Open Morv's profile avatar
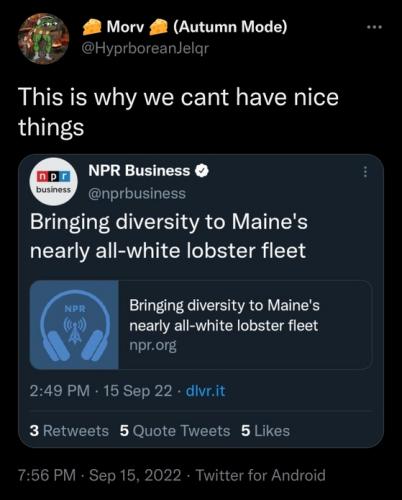The height and width of the screenshot is (500, 402). [x=43, y=38]
